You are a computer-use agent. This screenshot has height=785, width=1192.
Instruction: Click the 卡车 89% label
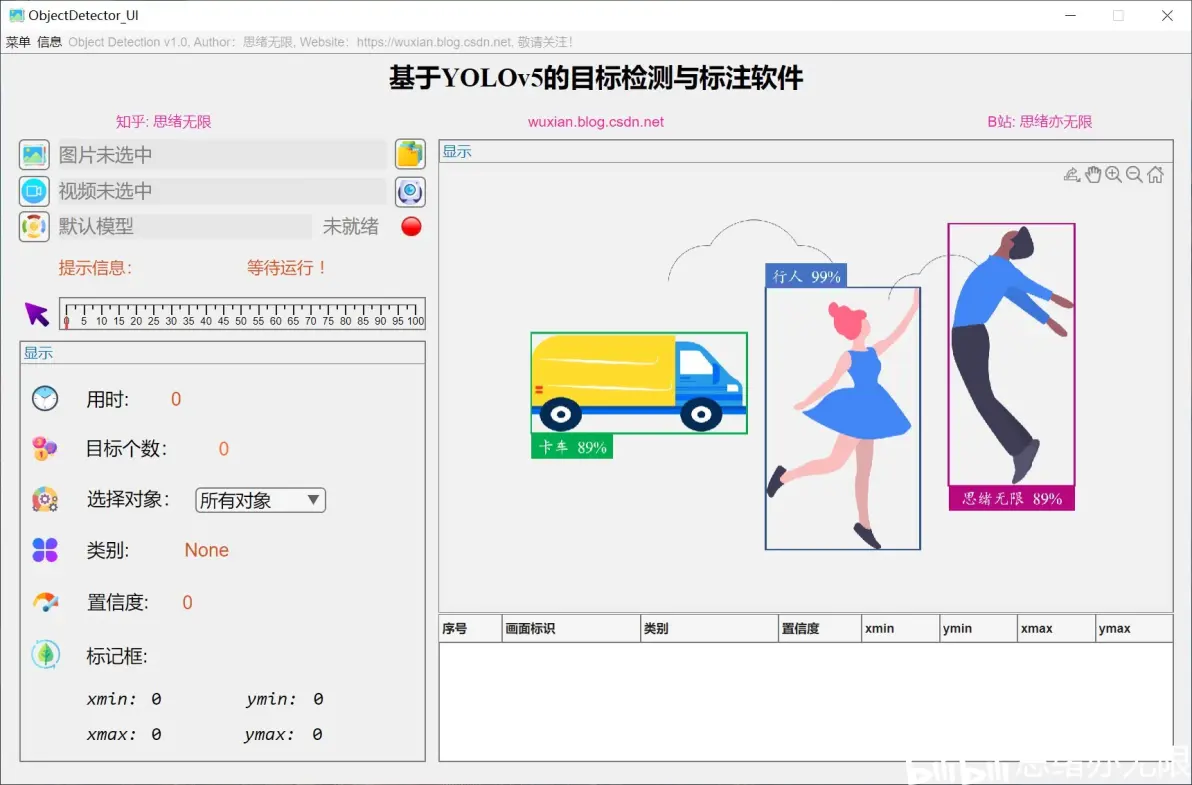pyautogui.click(x=572, y=447)
